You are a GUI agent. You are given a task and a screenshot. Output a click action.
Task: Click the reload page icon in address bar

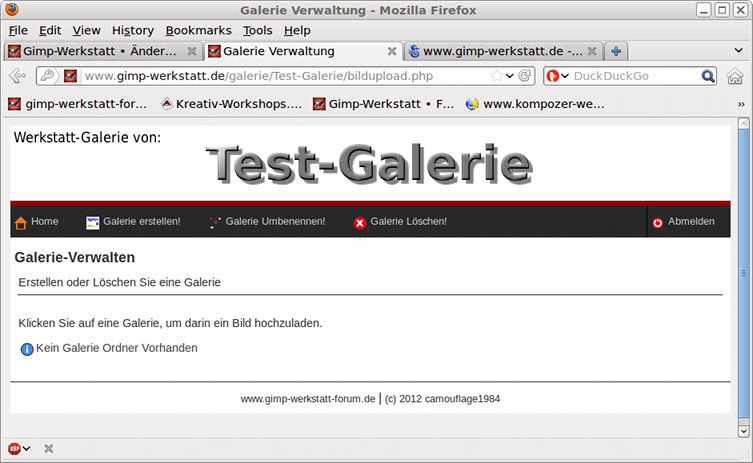click(525, 75)
